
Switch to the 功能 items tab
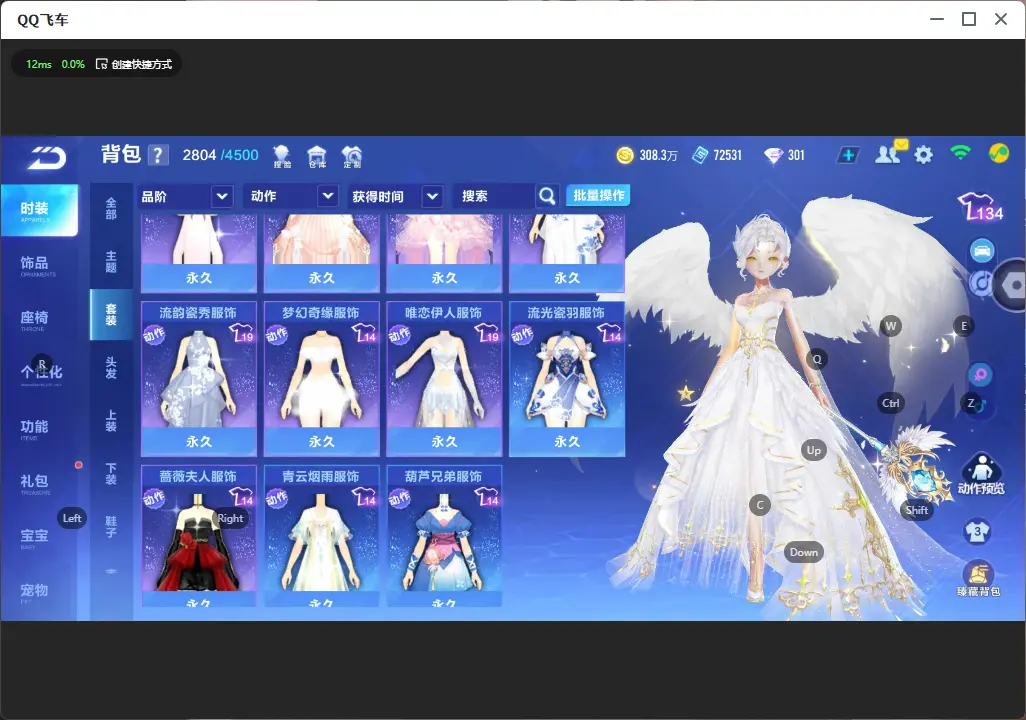tap(37, 428)
